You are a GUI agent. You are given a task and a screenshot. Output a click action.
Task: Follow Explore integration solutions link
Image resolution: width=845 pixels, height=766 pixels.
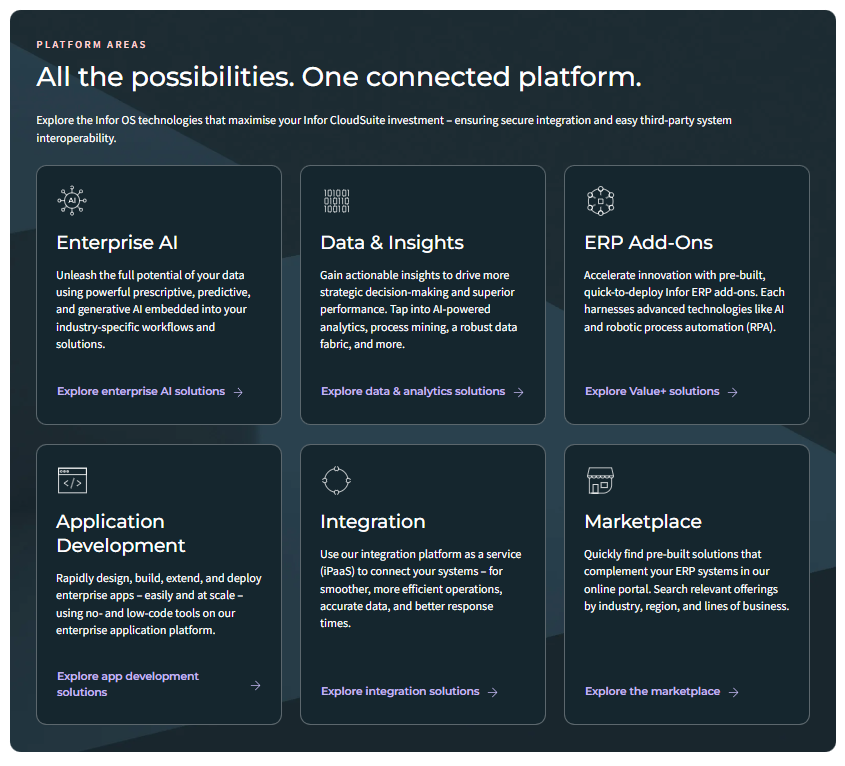tap(400, 691)
